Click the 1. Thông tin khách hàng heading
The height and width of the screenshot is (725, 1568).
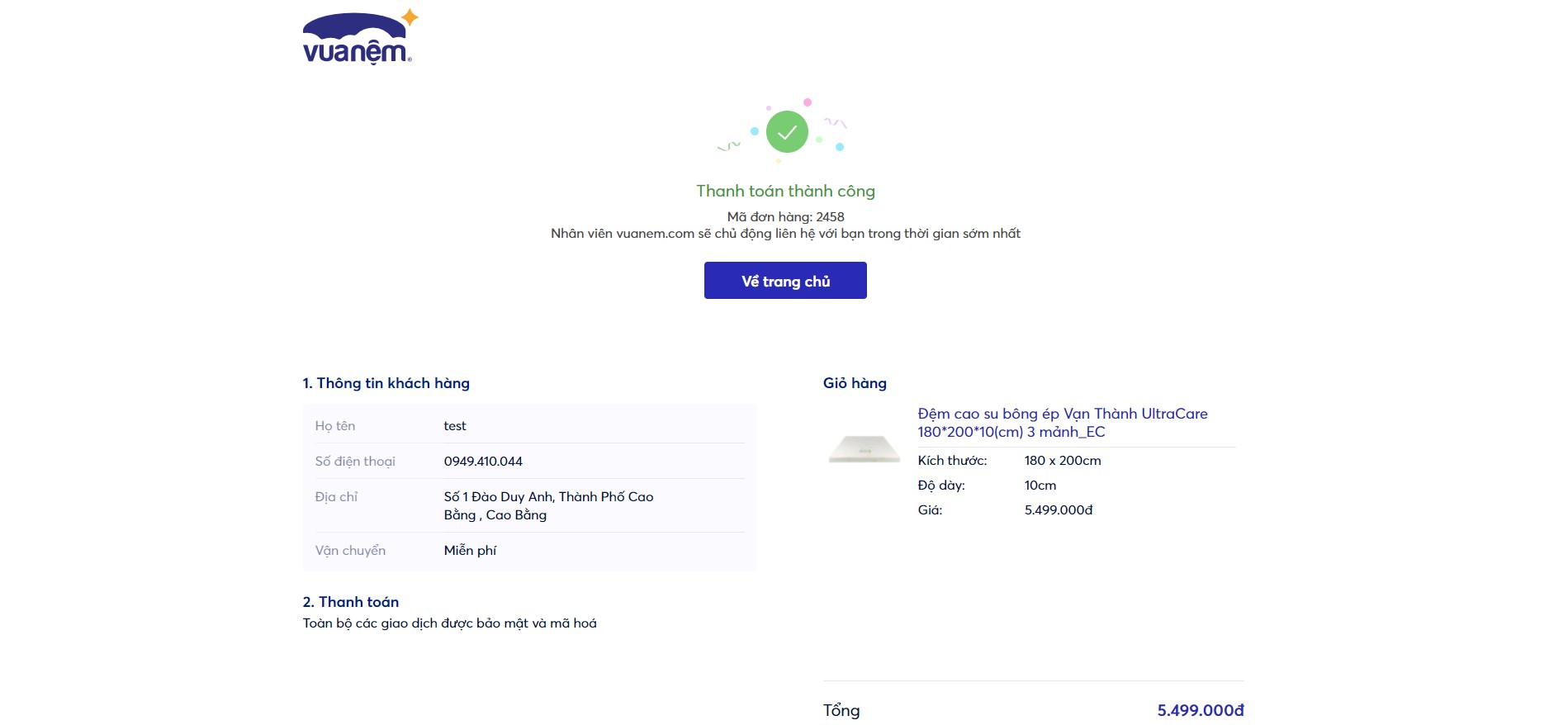tap(386, 383)
